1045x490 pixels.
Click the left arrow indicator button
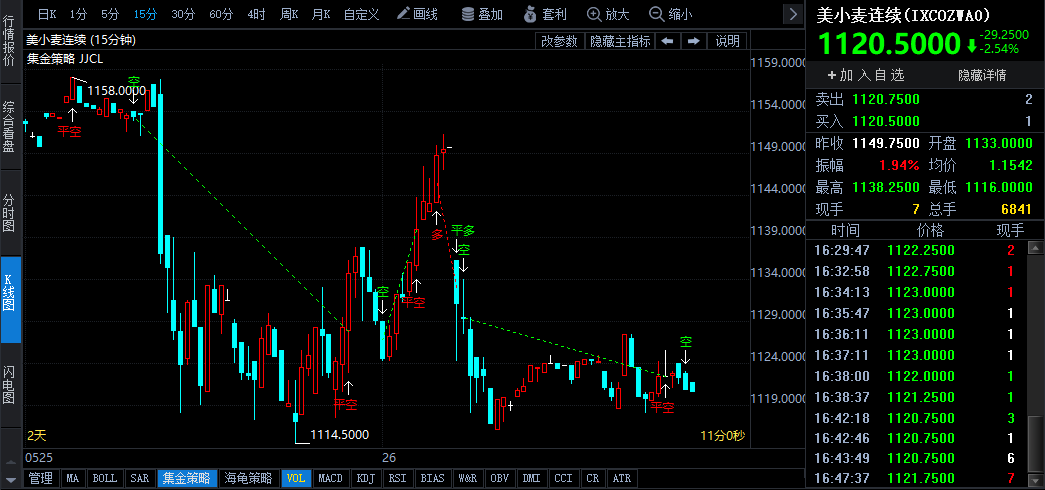pyautogui.click(x=667, y=41)
